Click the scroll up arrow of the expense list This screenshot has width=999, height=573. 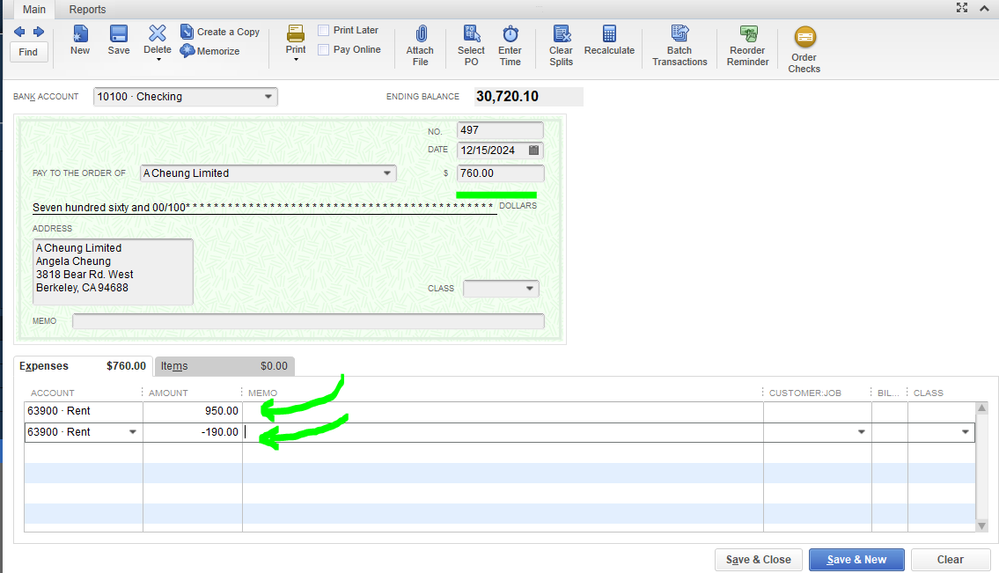(x=982, y=408)
